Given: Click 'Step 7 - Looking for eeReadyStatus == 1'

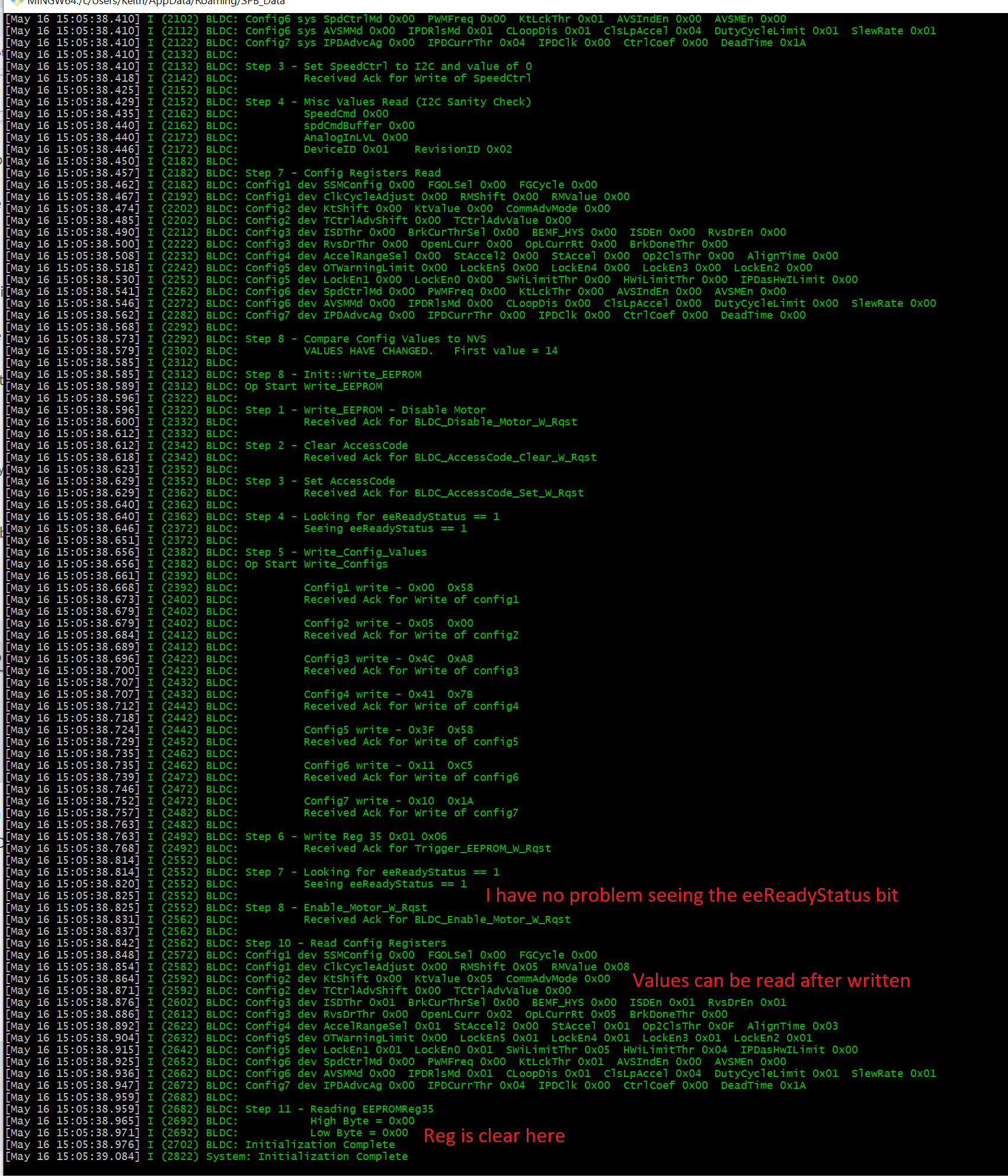Looking at the screenshot, I should (x=372, y=872).
